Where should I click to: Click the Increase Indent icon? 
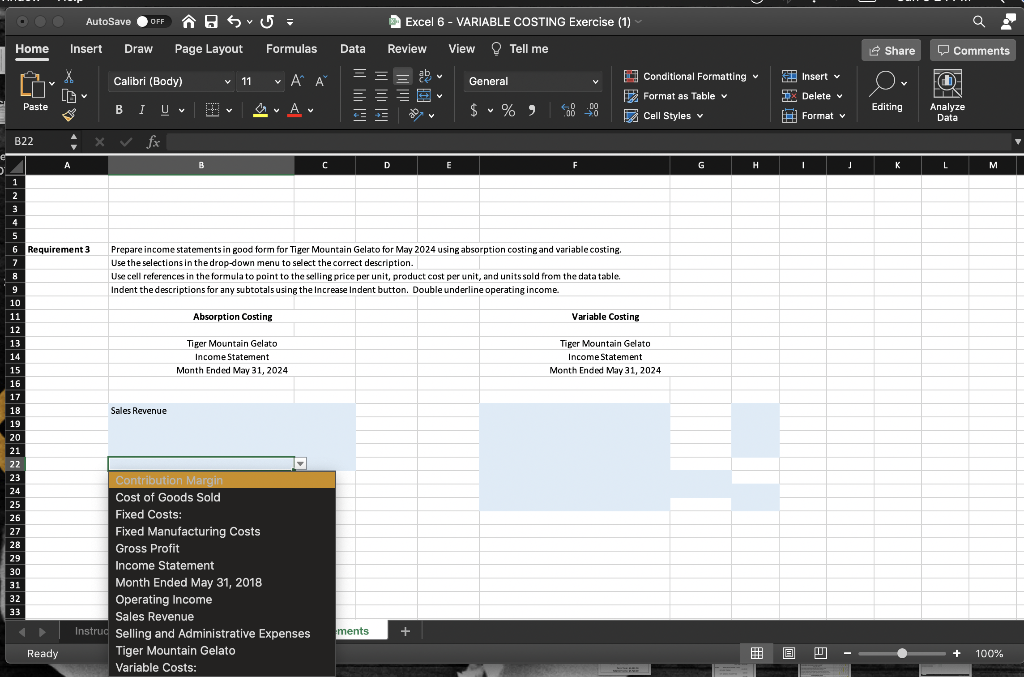(x=381, y=116)
